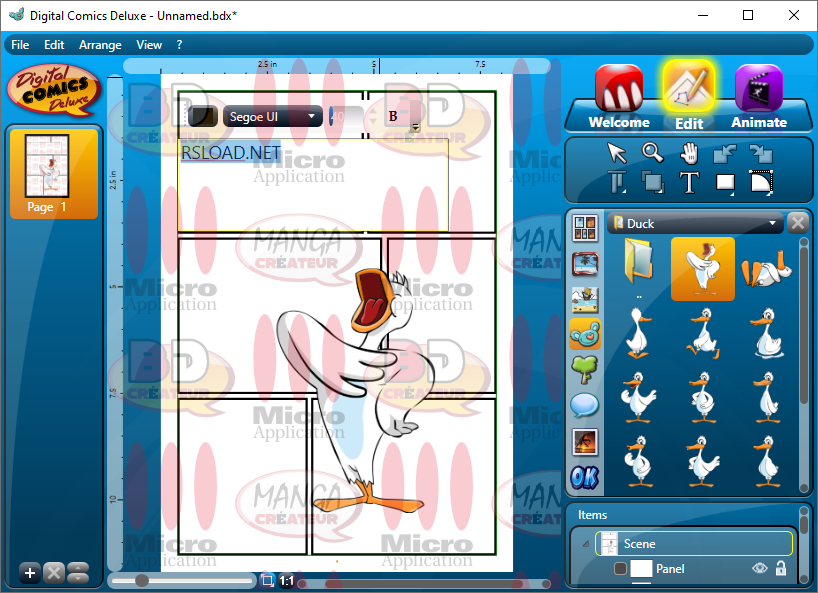The height and width of the screenshot is (593, 818).
Task: Open the characters category with bear icon
Action: coord(585,334)
